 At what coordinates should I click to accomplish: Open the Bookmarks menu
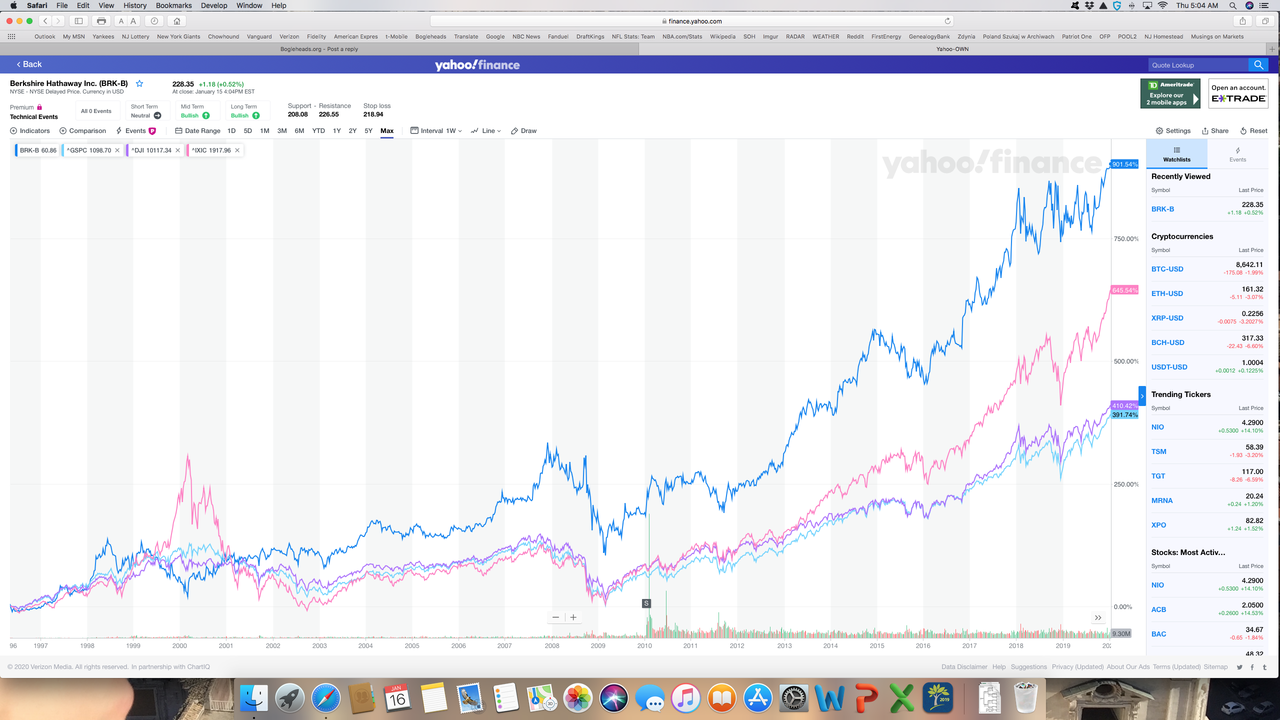(x=173, y=5)
